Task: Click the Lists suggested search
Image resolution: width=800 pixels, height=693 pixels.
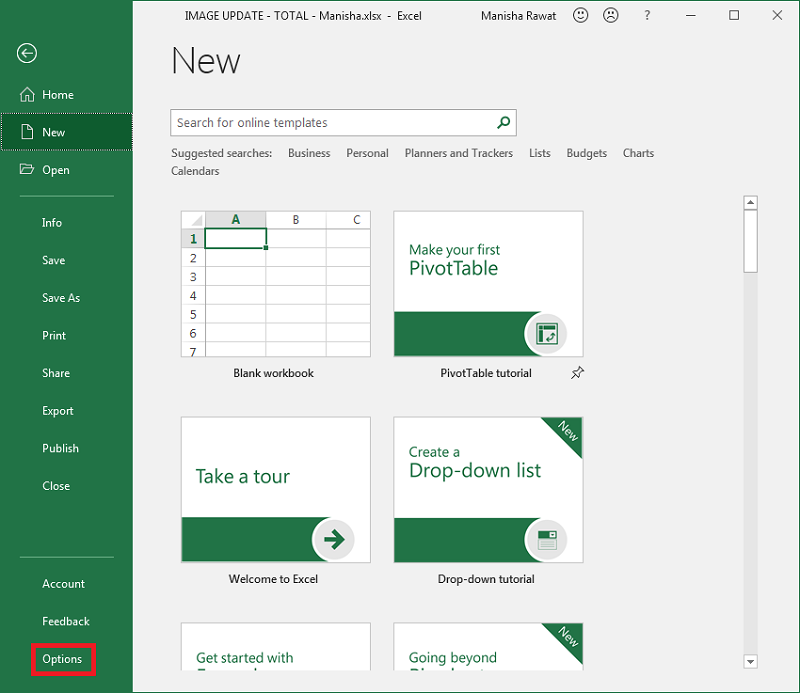Action: pyautogui.click(x=540, y=153)
